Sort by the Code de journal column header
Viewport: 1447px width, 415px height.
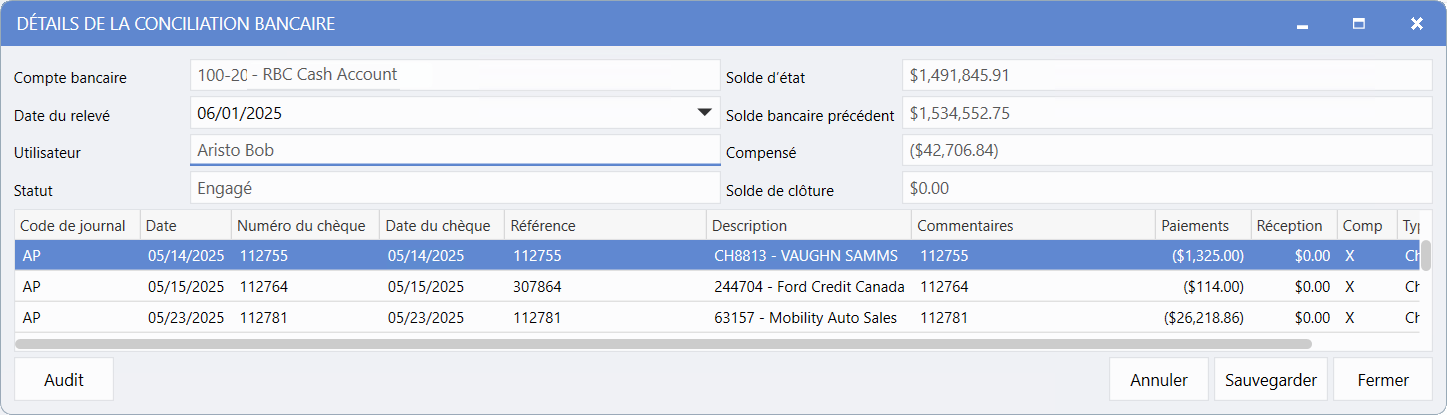pos(77,226)
